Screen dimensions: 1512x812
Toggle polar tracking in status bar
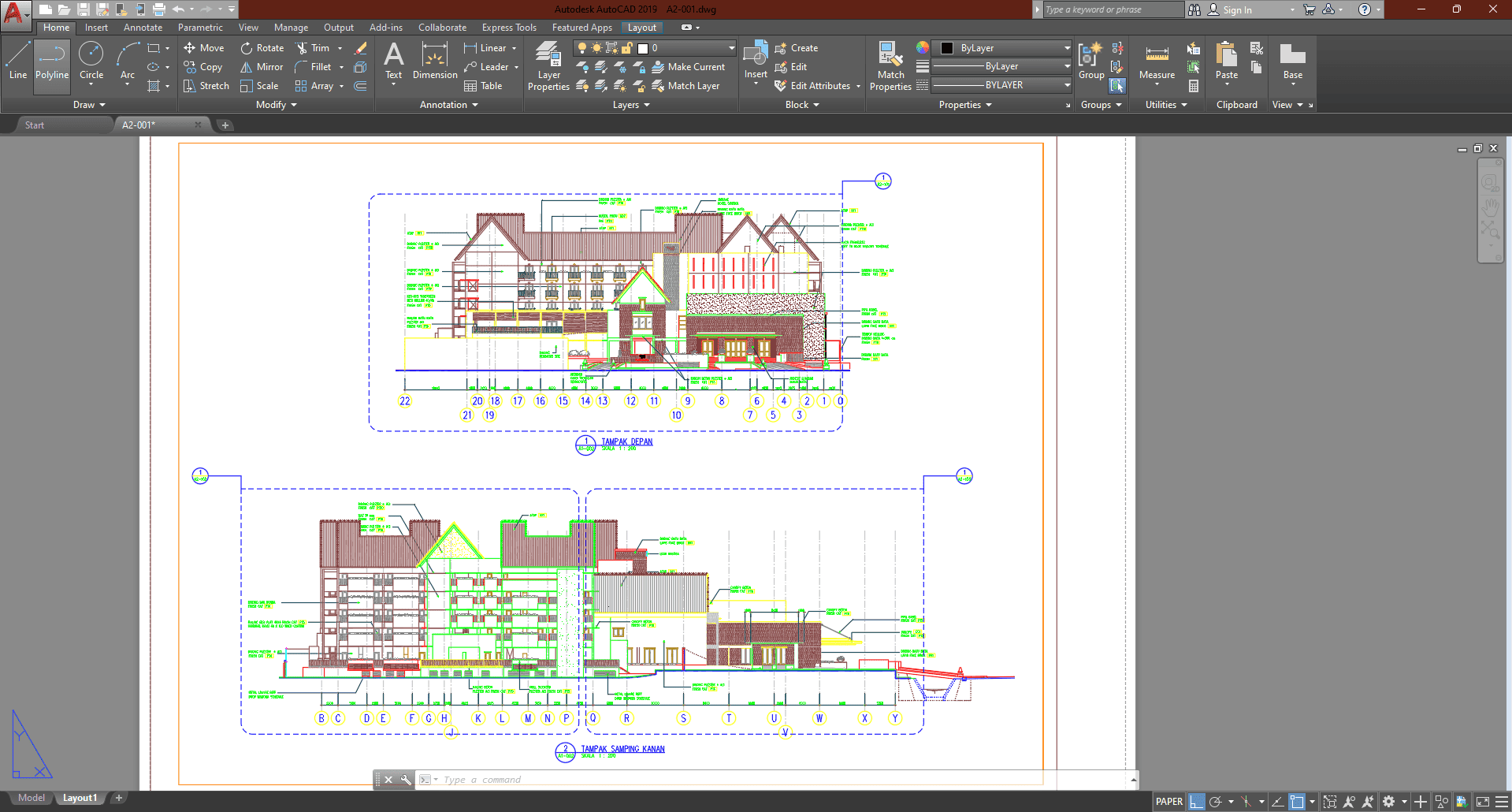1216,802
